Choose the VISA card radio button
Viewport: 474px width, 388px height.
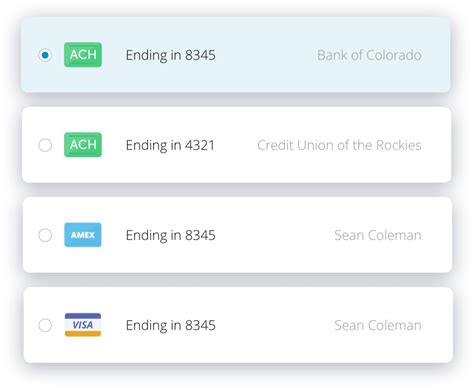tap(45, 325)
